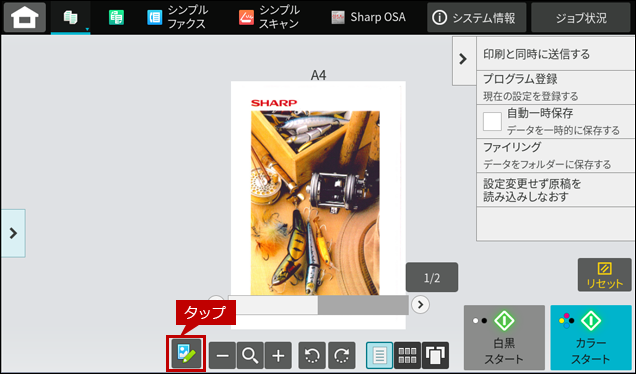The width and height of the screenshot is (636, 374).
Task: Tap the image edit icon
Action: pyautogui.click(x=186, y=353)
